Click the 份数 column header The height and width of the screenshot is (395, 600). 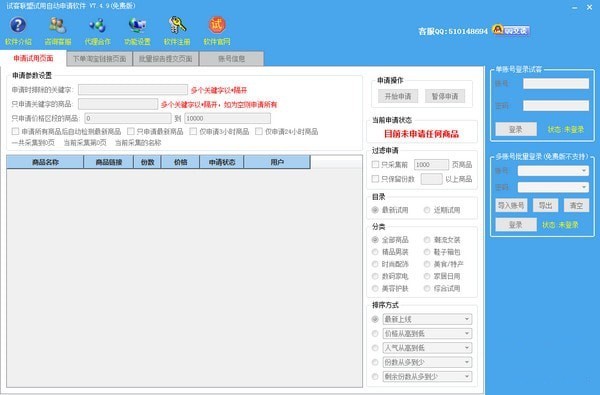[147, 162]
